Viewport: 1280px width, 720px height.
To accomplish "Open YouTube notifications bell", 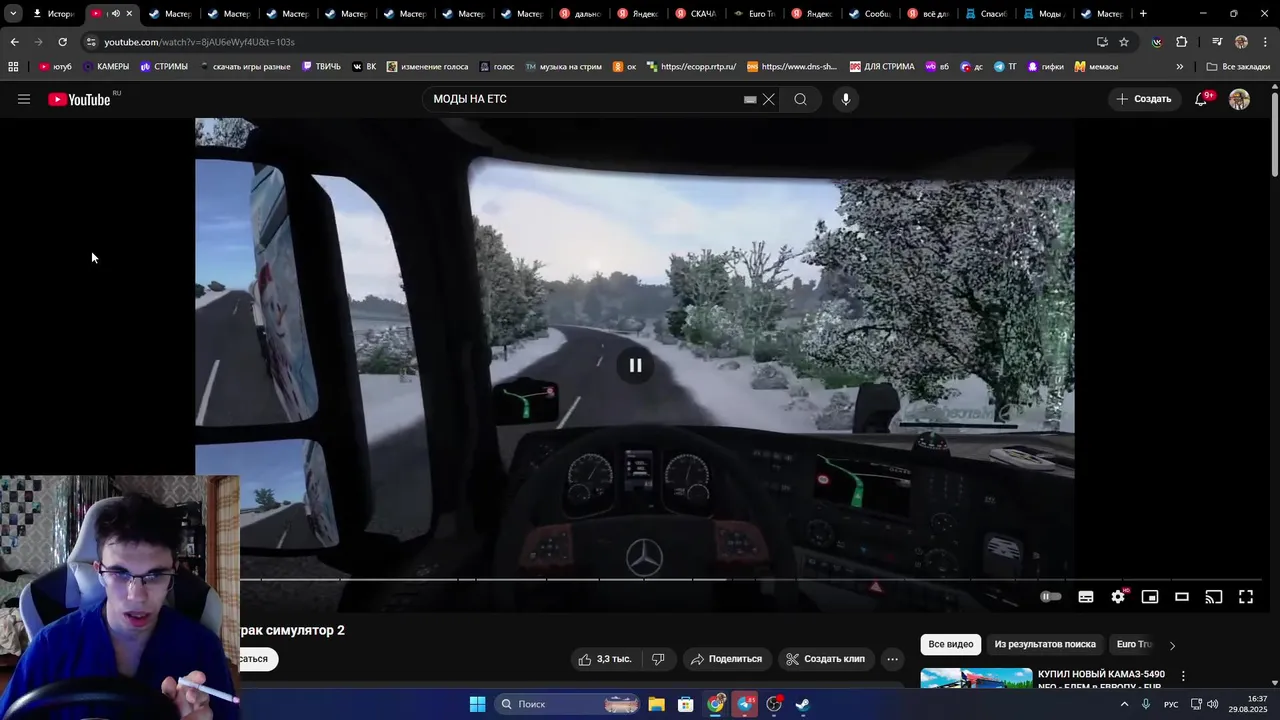I will tap(1202, 99).
